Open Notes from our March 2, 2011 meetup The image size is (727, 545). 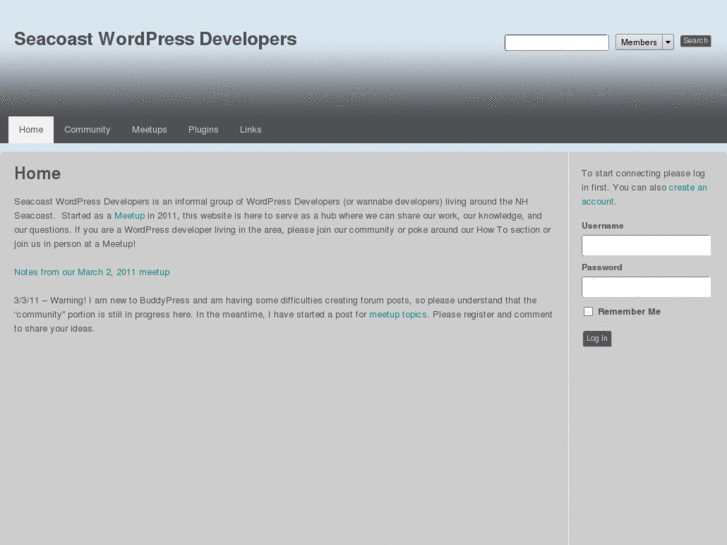coord(92,272)
